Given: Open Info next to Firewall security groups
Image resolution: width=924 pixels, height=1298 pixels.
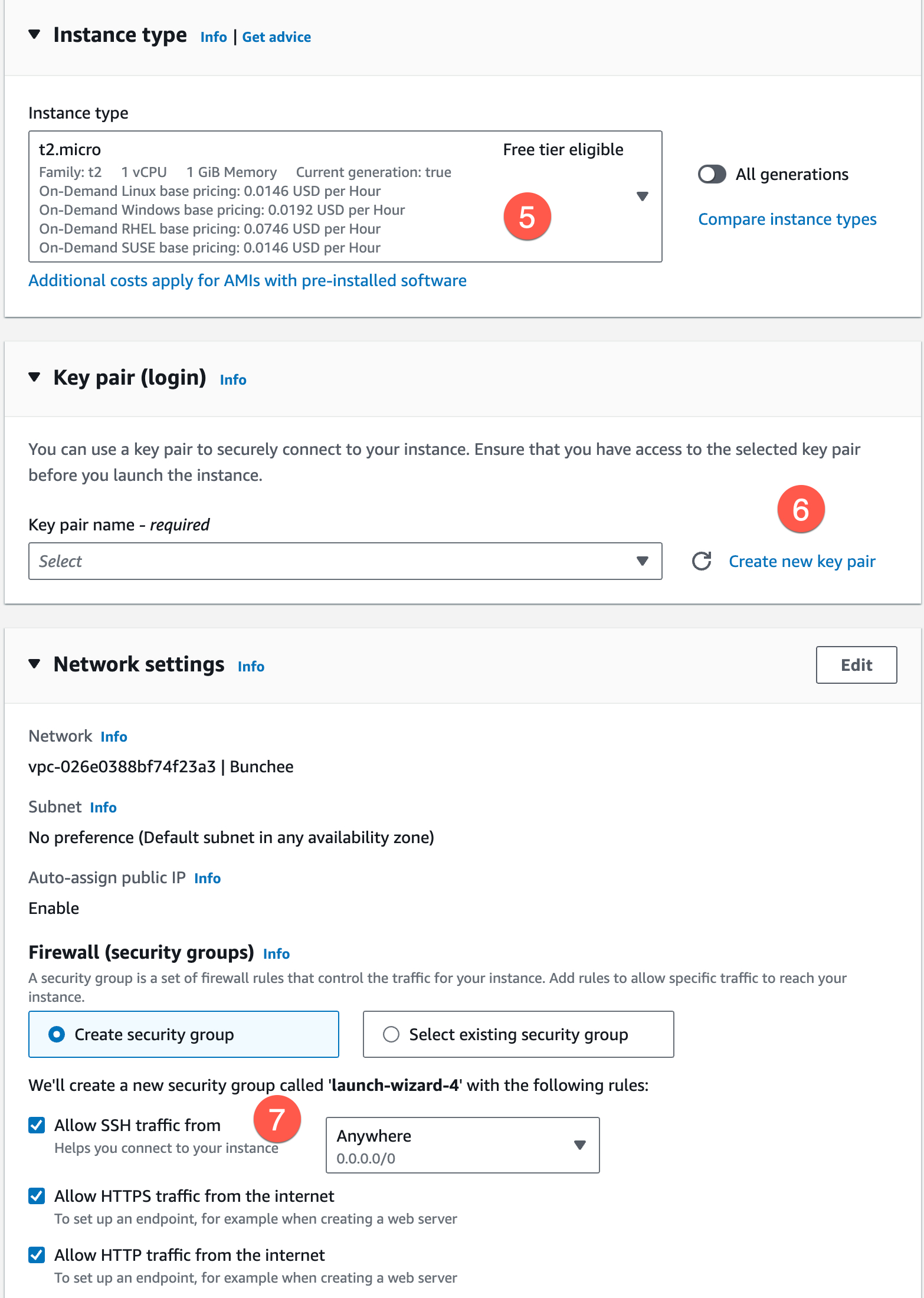Looking at the screenshot, I should click(x=276, y=953).
